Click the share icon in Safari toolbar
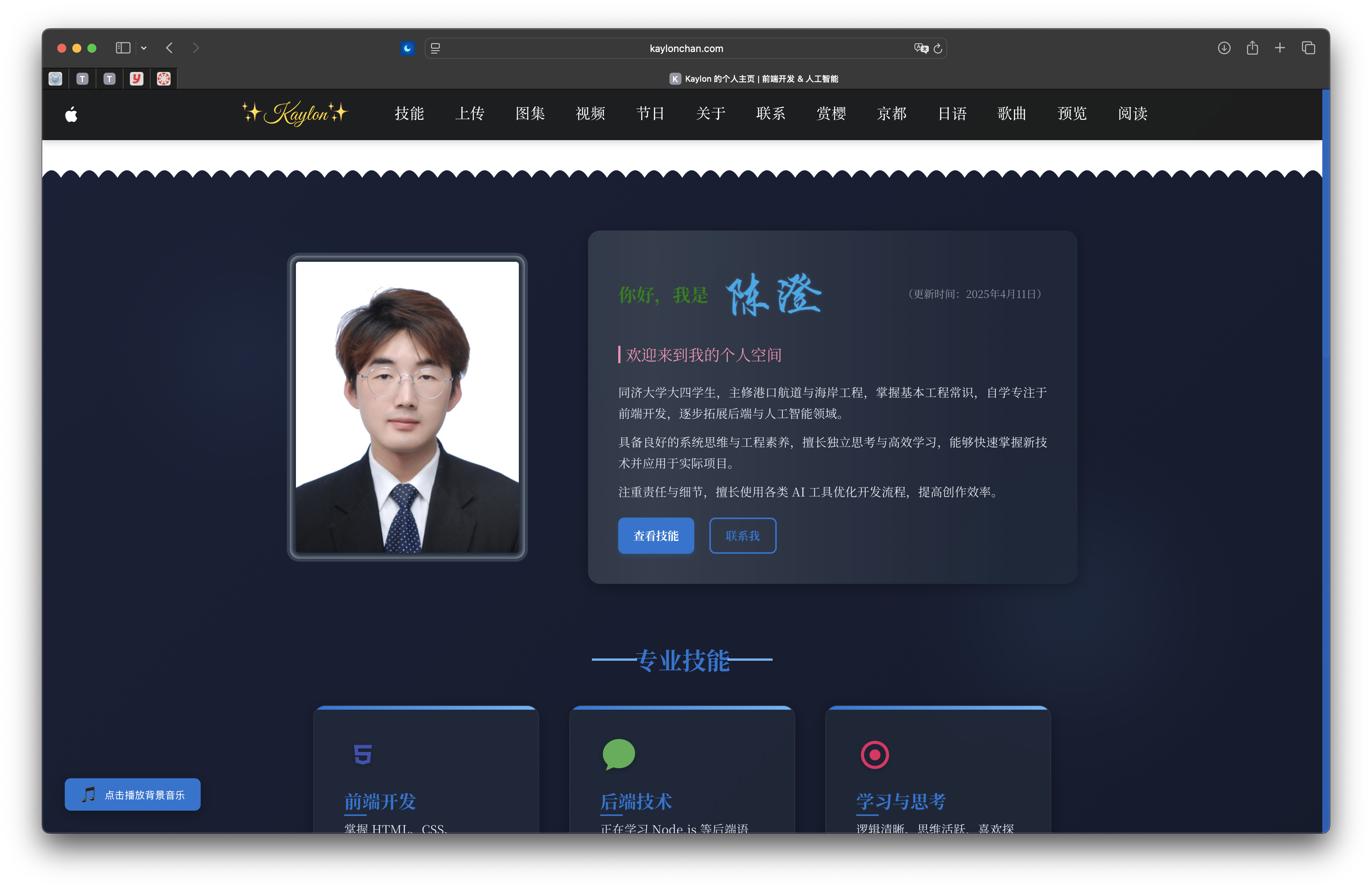 (1252, 48)
